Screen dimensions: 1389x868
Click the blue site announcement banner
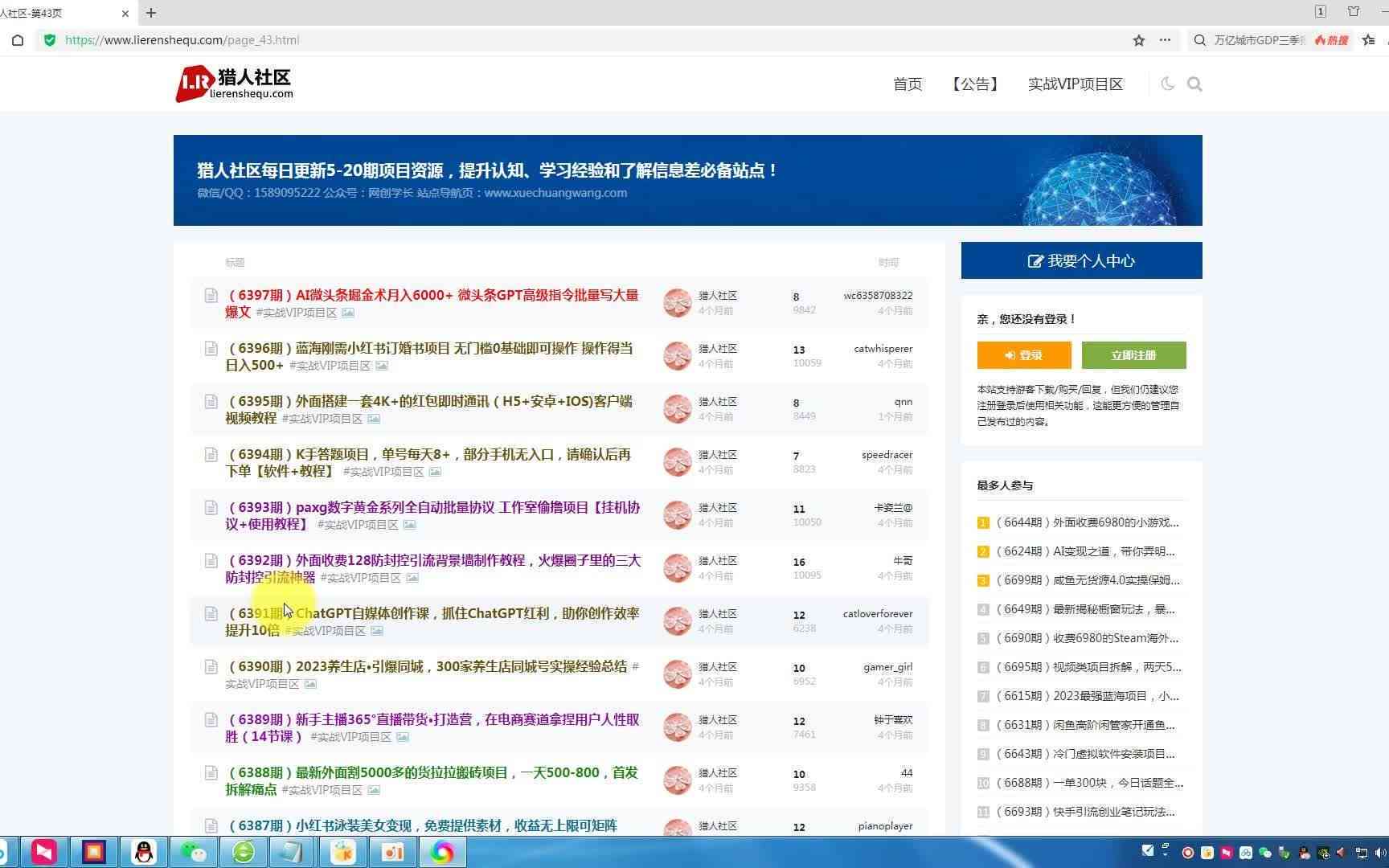point(688,180)
